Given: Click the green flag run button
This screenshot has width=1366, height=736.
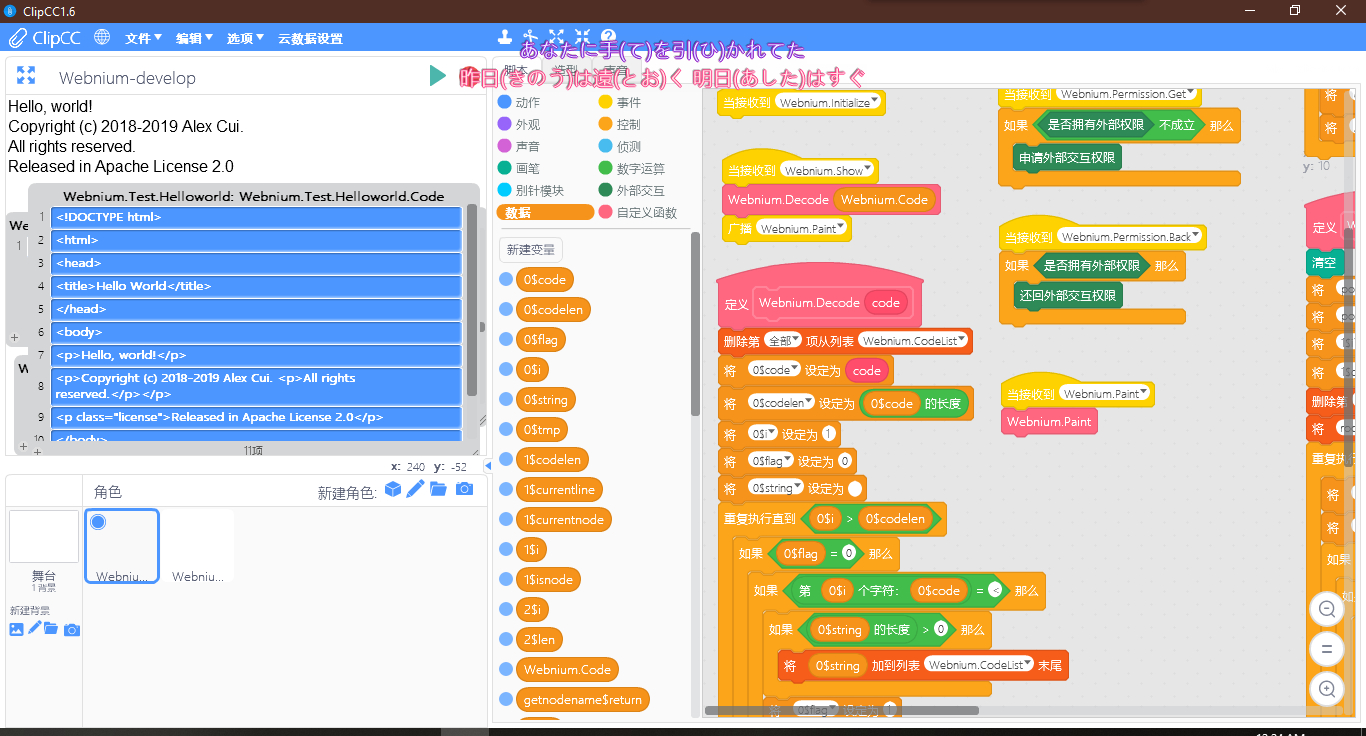Looking at the screenshot, I should (437, 76).
